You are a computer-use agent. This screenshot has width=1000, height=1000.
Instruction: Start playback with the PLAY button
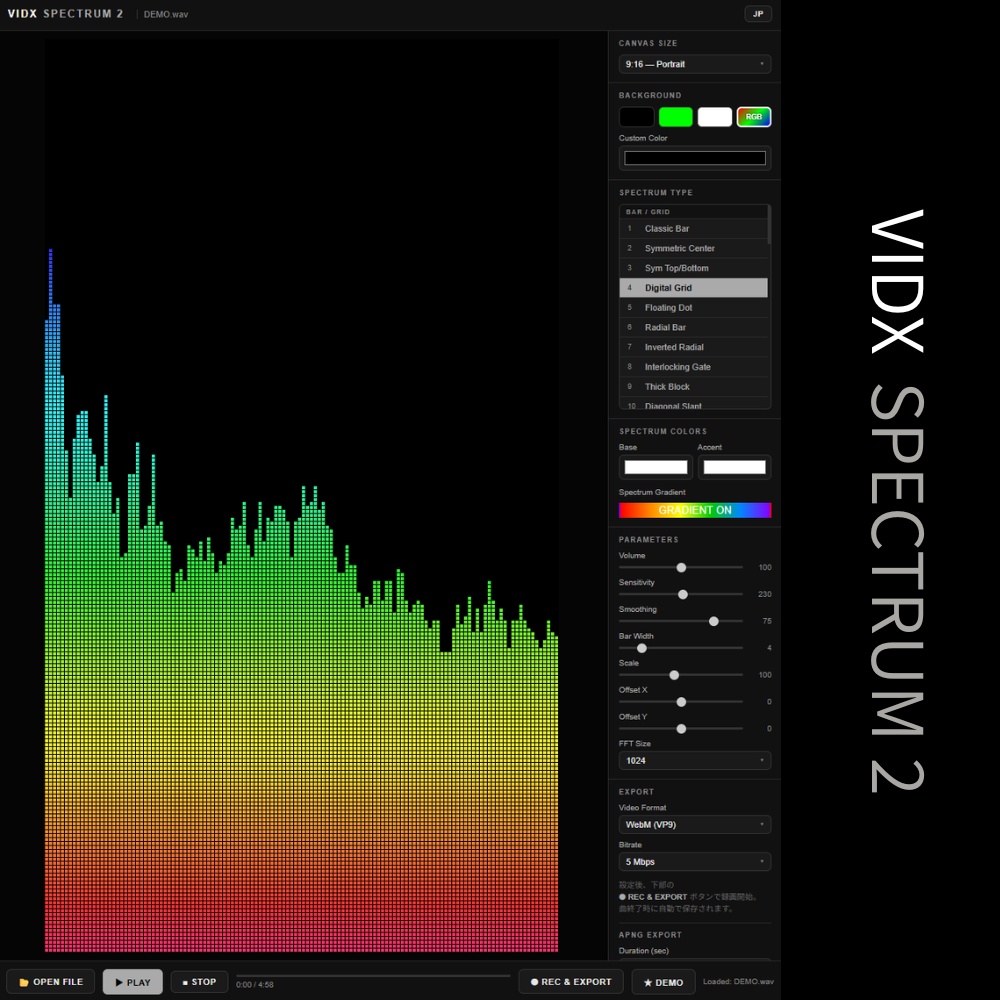(133, 982)
